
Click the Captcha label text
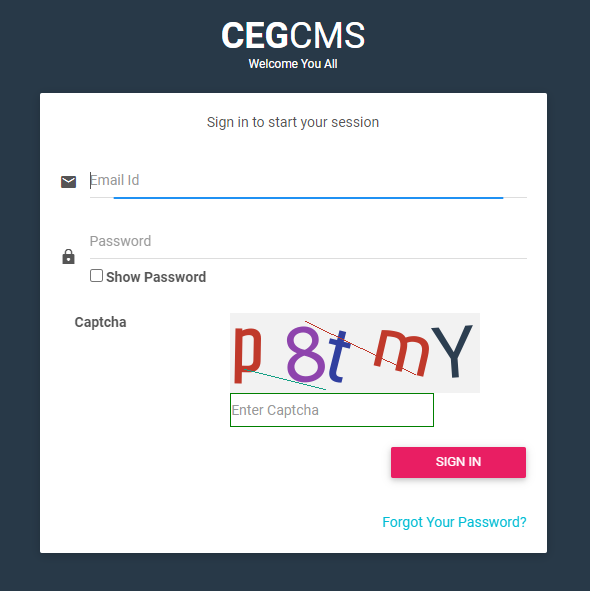(100, 322)
